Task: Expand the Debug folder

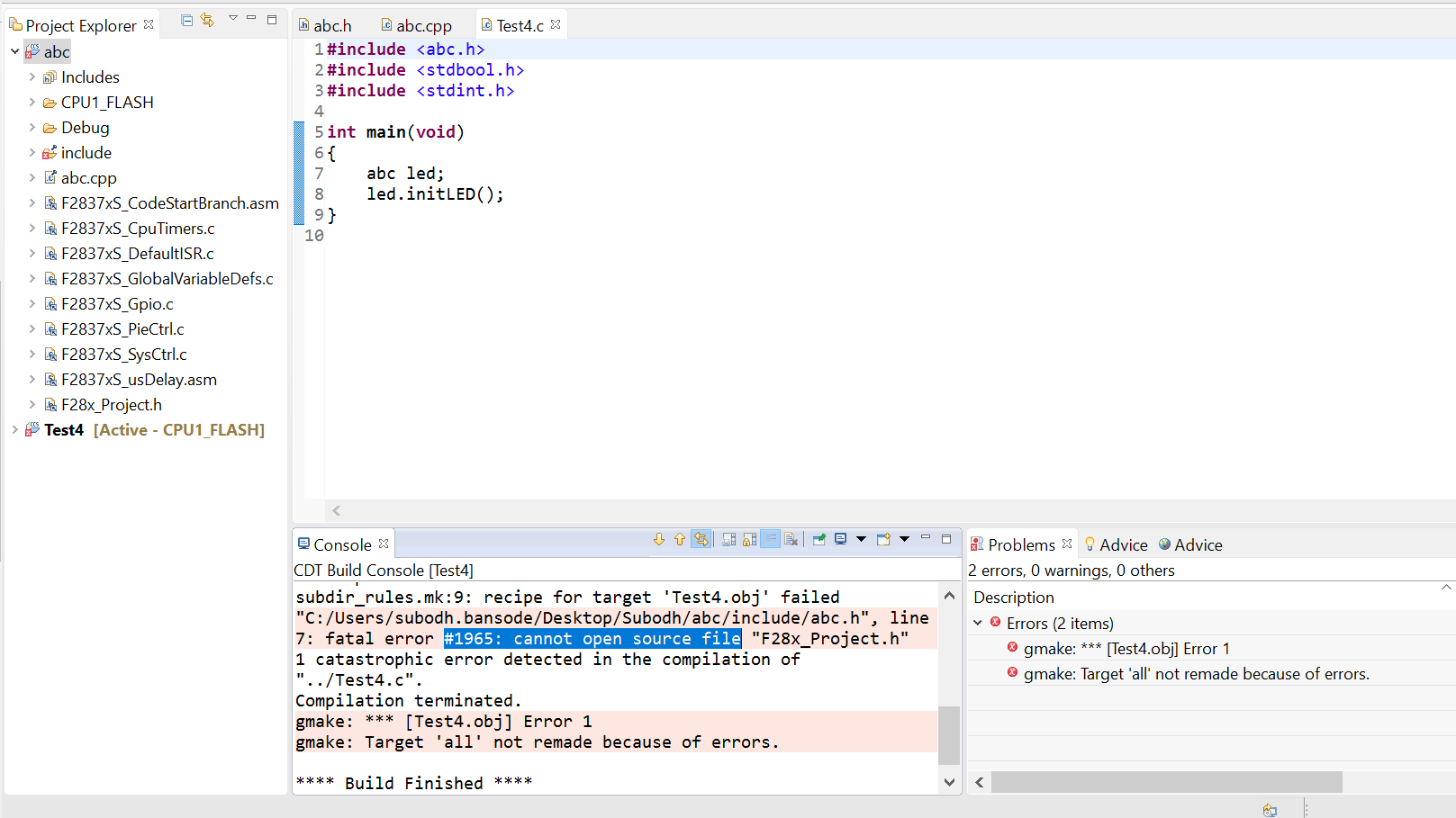Action: point(32,127)
